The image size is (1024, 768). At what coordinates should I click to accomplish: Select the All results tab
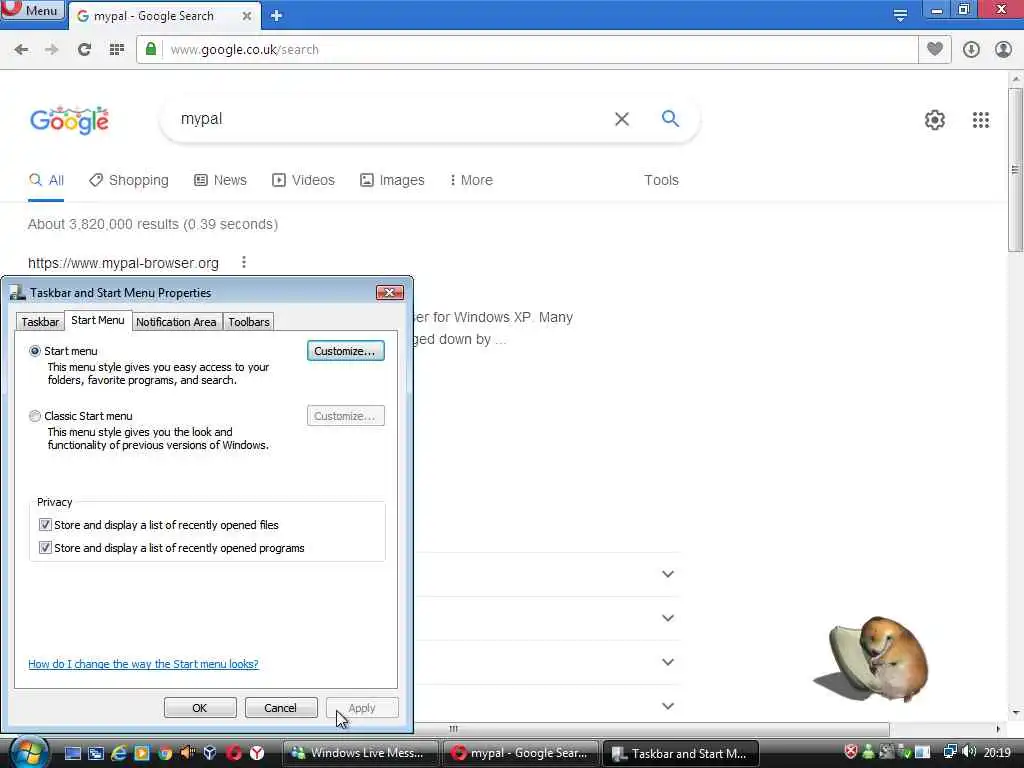point(46,180)
